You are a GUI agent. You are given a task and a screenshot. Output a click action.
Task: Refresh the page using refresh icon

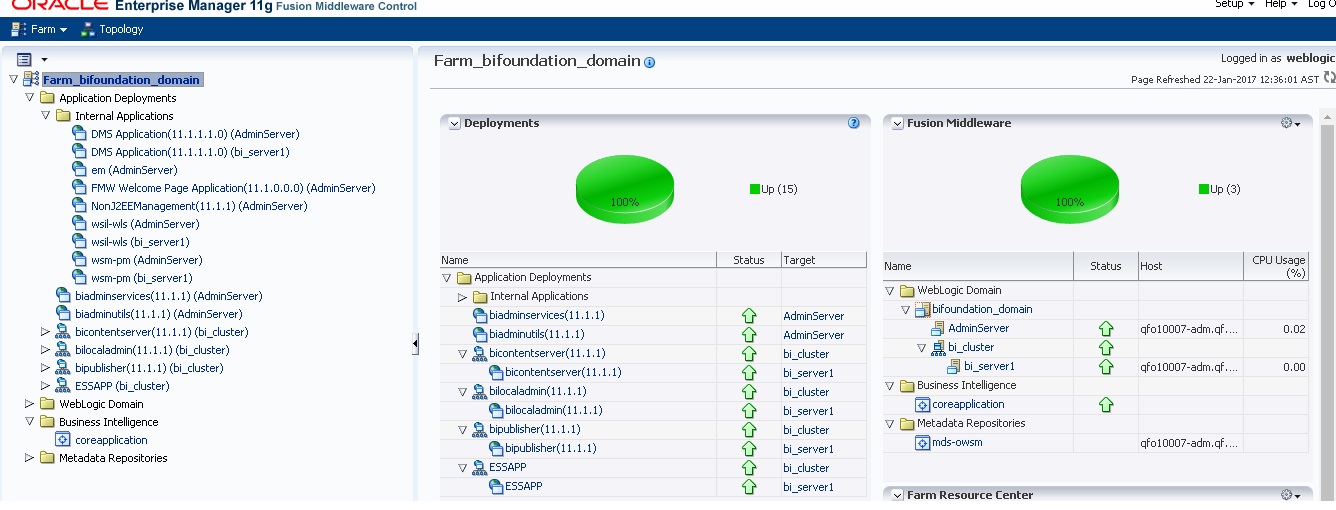1329,78
